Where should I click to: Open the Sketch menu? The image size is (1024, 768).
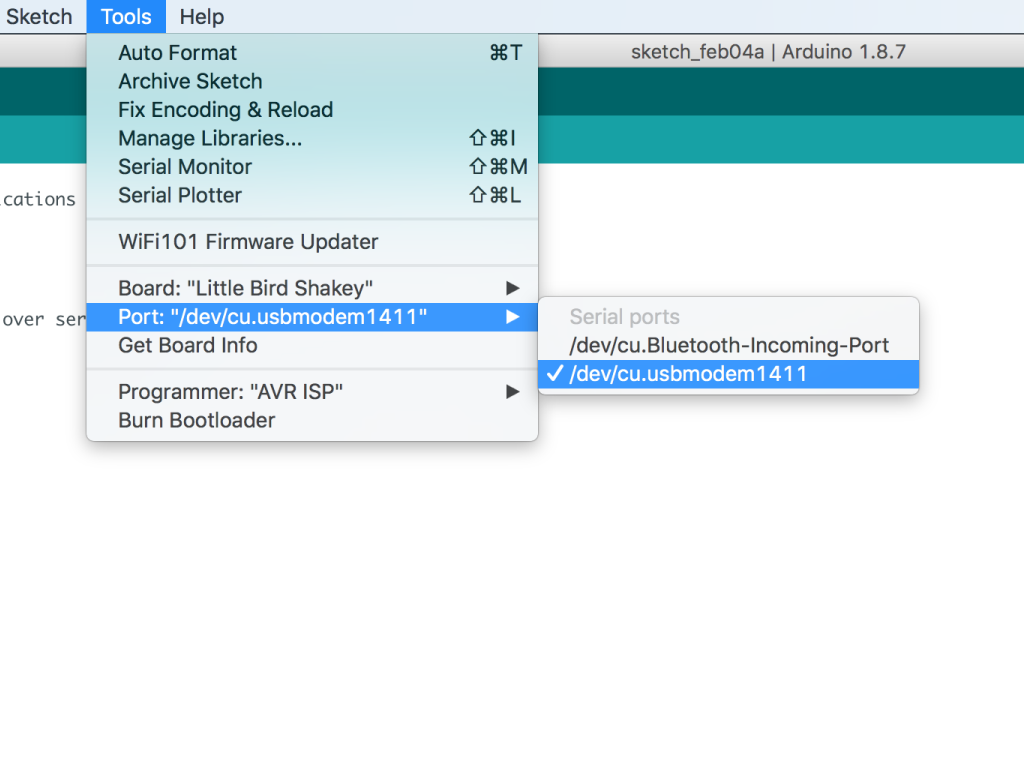39,16
